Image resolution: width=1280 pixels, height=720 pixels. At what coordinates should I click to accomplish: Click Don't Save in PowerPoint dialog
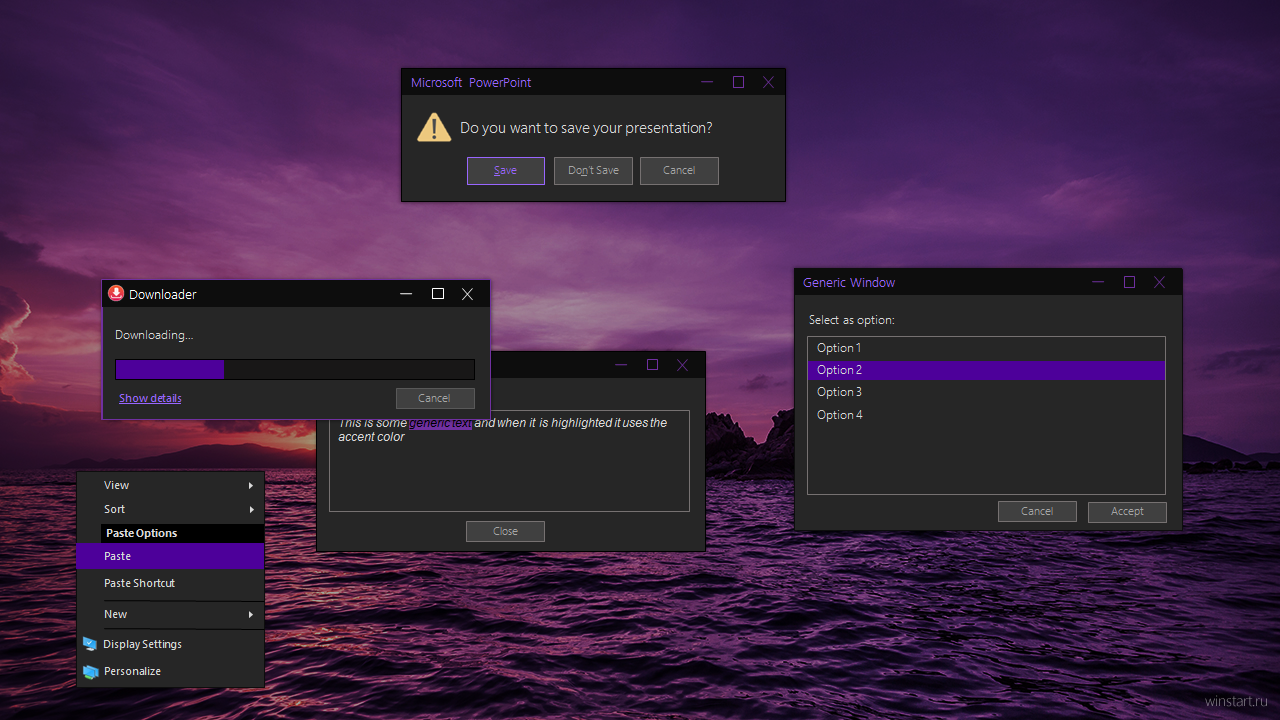pyautogui.click(x=593, y=170)
